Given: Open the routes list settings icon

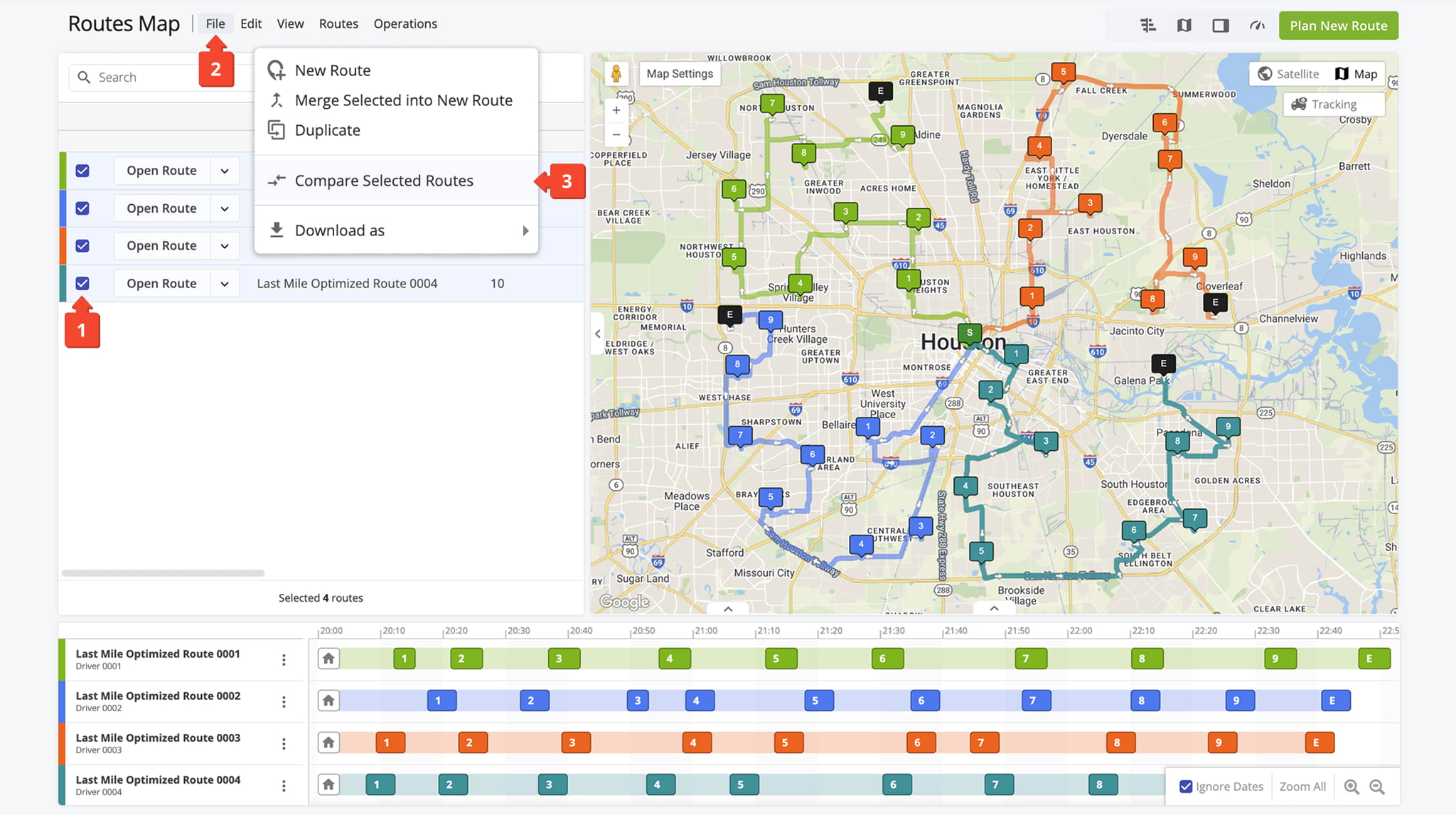Looking at the screenshot, I should 1147,25.
